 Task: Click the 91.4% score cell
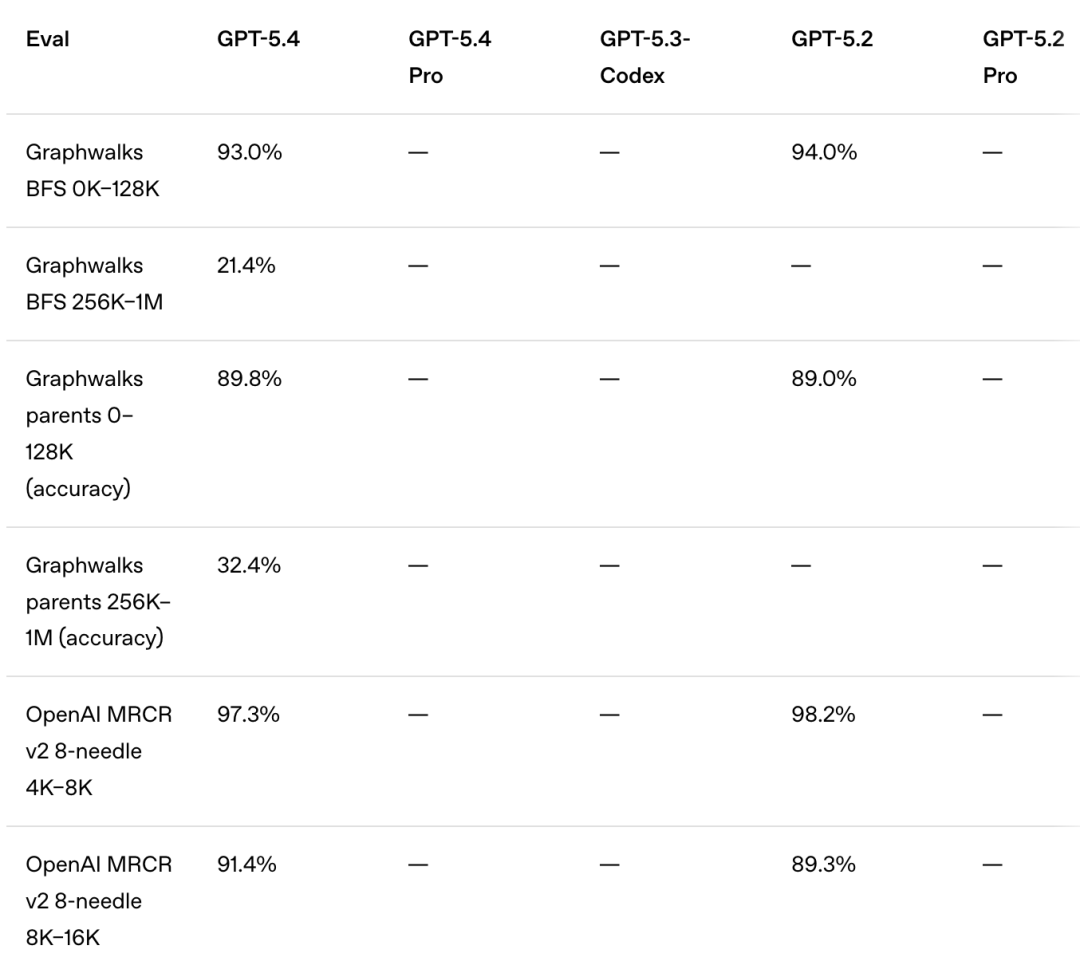point(247,865)
